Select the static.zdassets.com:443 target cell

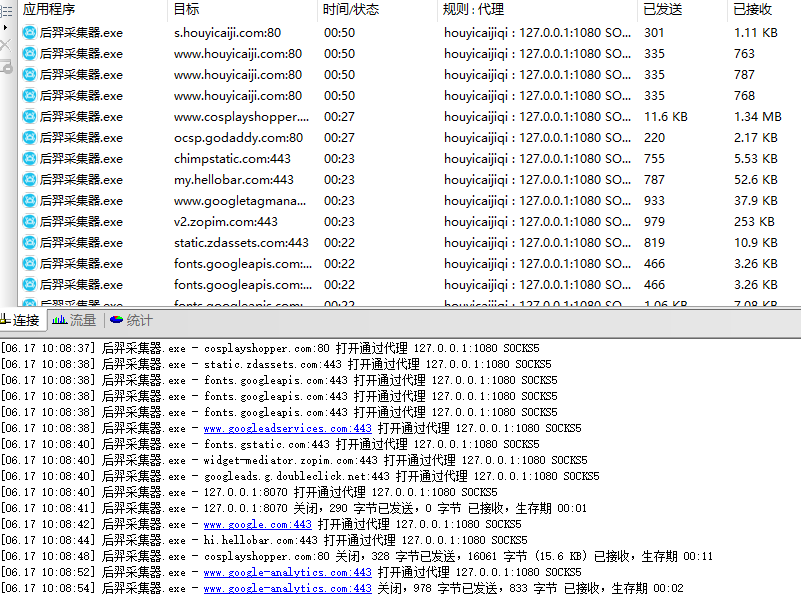(x=241, y=242)
